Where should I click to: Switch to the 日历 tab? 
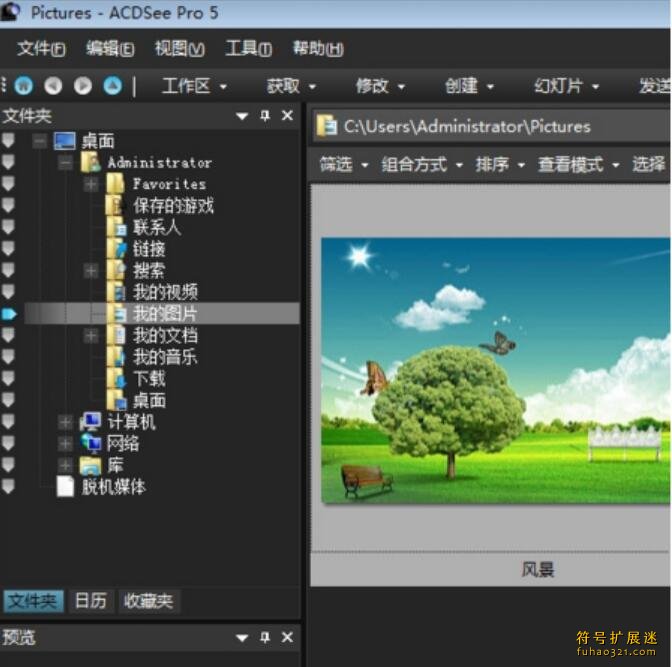[90, 601]
